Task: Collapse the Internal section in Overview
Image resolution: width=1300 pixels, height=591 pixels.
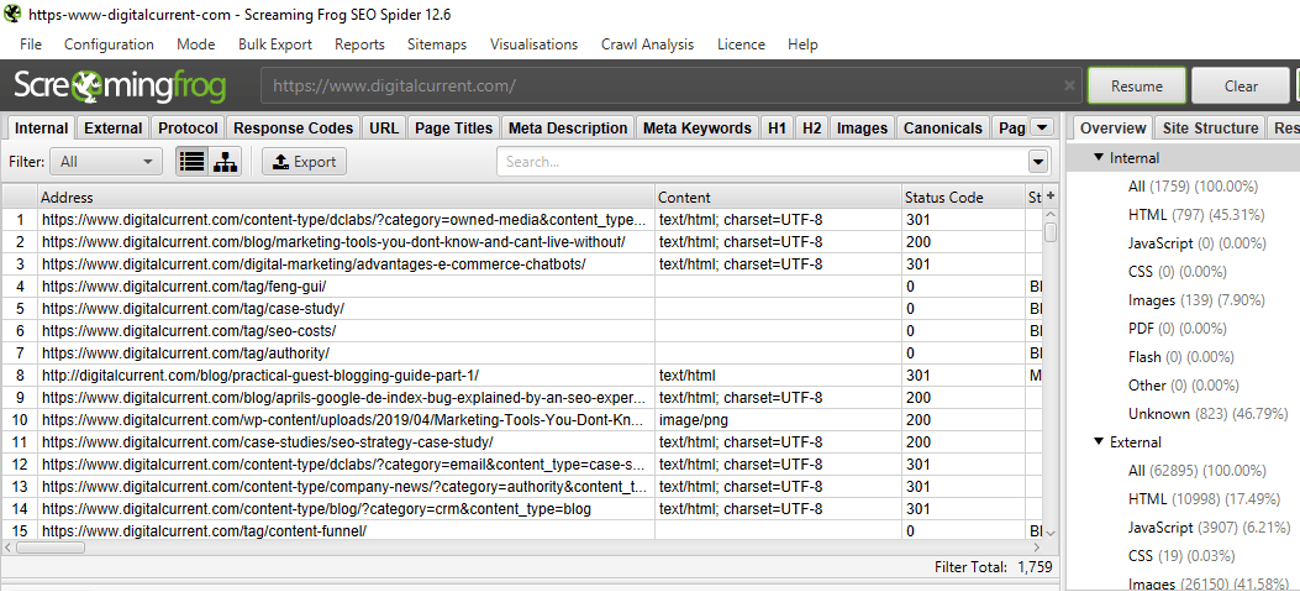Action: [x=1098, y=158]
